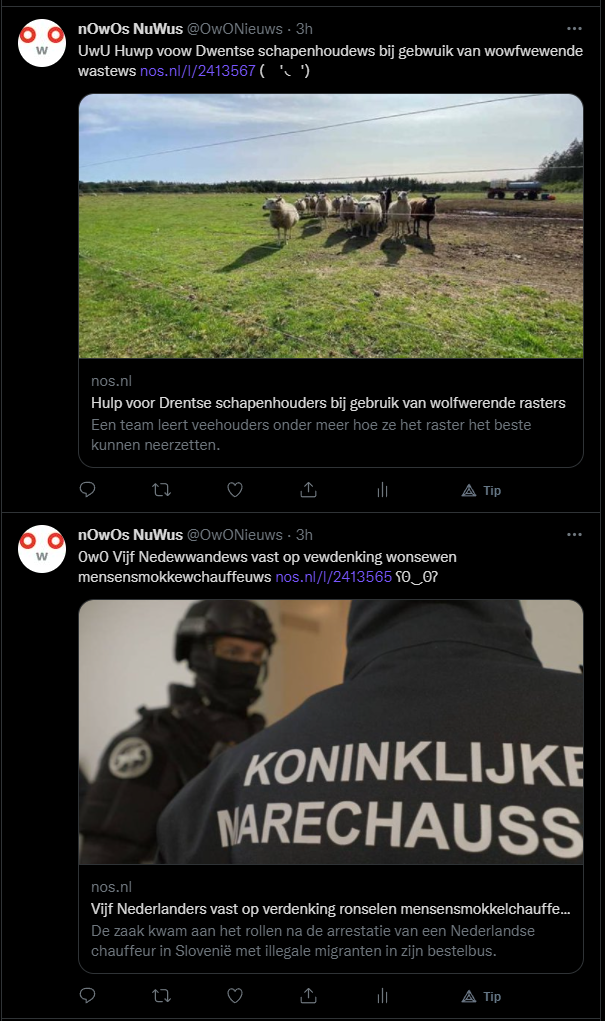The width and height of the screenshot is (605, 1021).
Task: Share the sheep farmers tweet
Action: [x=309, y=490]
